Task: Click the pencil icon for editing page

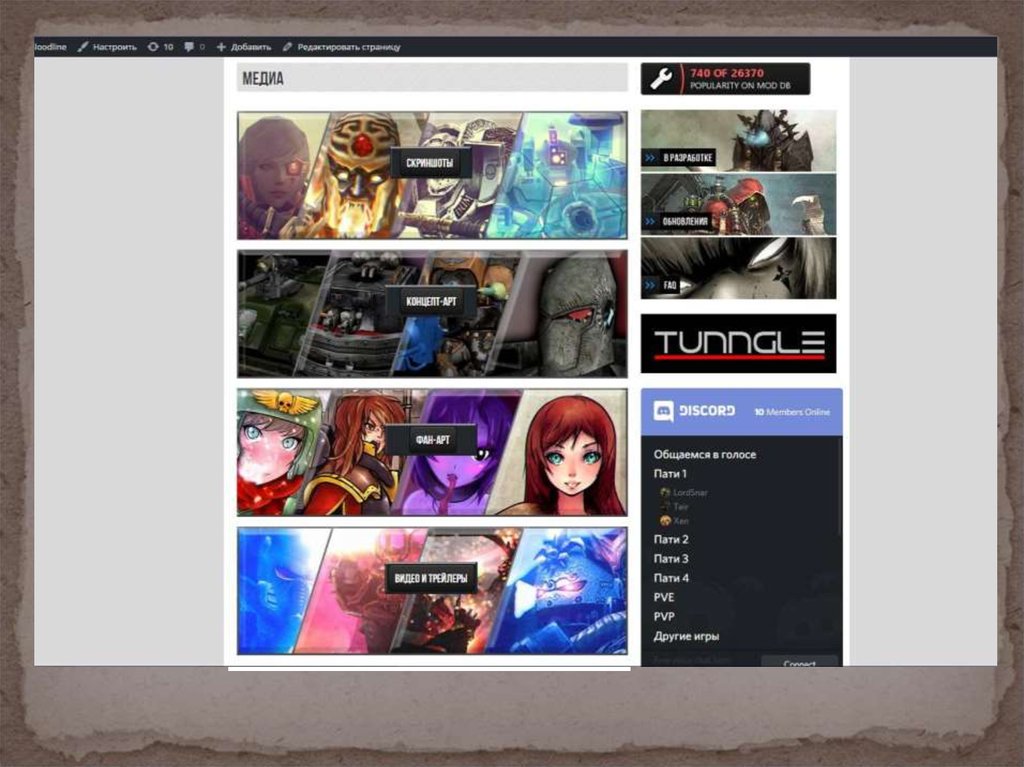Action: coord(287,47)
